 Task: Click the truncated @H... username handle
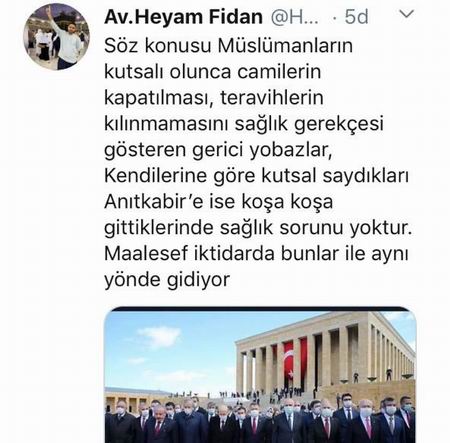click(294, 17)
